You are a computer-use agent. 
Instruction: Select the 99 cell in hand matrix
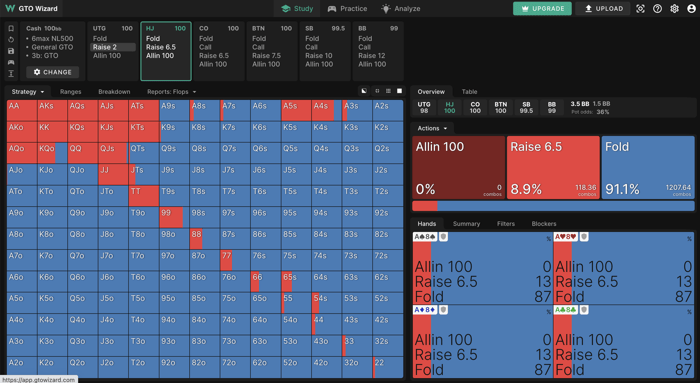[x=175, y=217]
